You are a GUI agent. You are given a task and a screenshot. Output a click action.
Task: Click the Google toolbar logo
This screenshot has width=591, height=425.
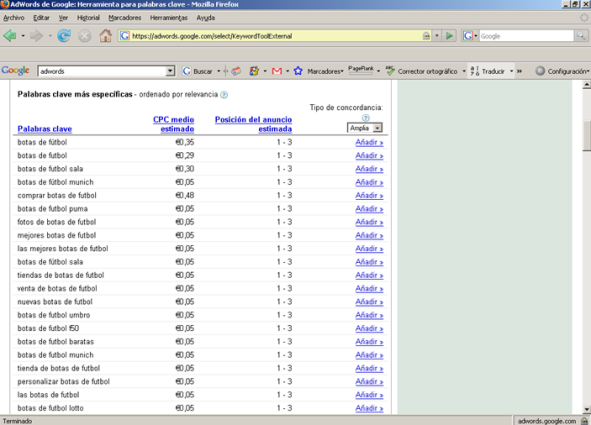15,70
